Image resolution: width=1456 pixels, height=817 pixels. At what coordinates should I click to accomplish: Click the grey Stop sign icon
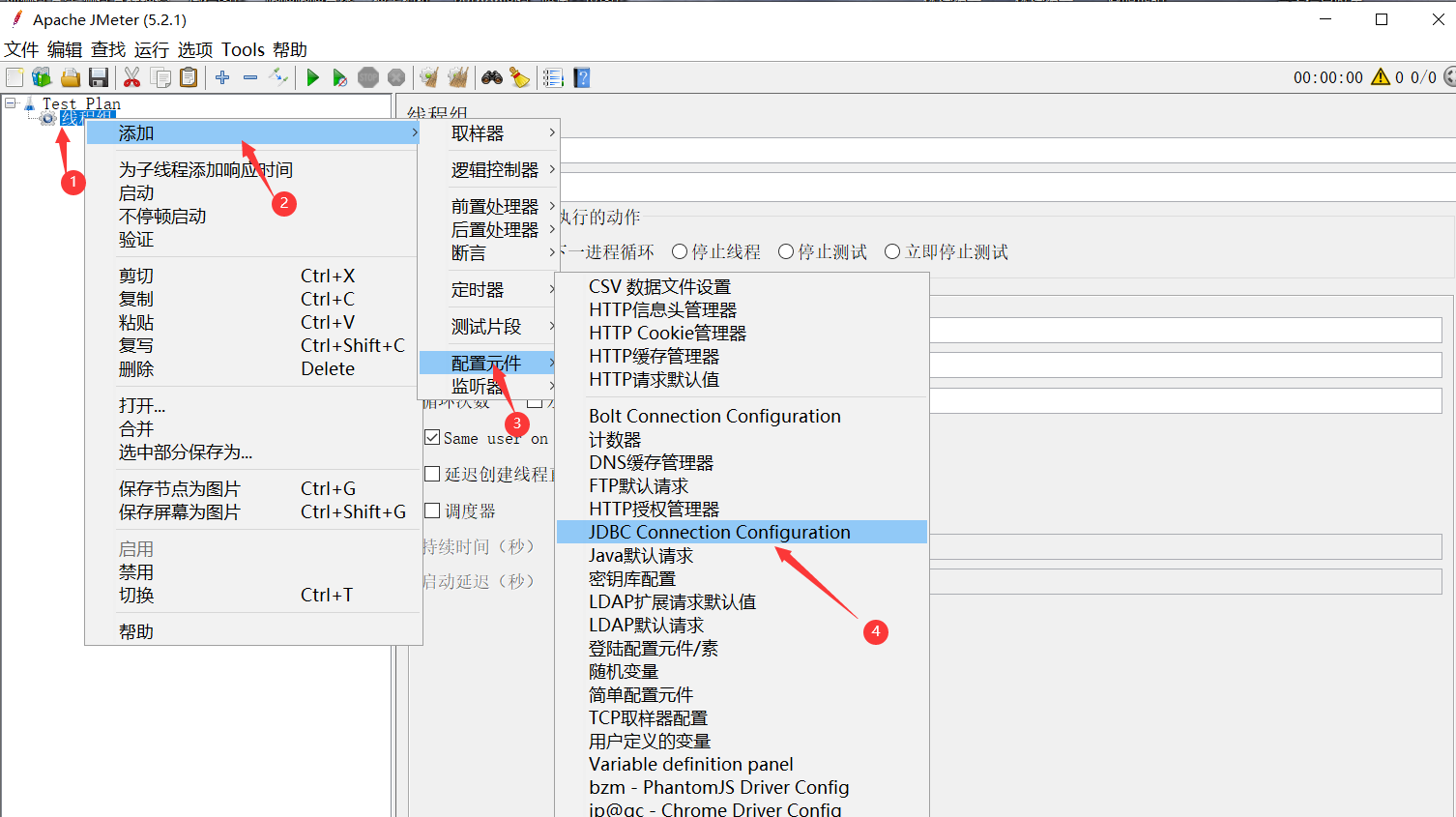coord(368,77)
